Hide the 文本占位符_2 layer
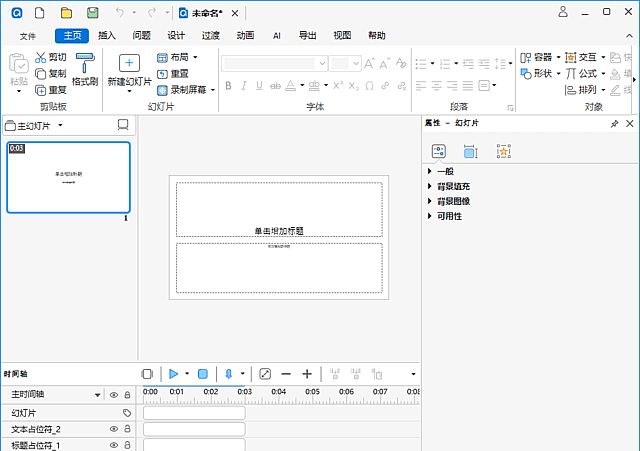 pos(114,429)
